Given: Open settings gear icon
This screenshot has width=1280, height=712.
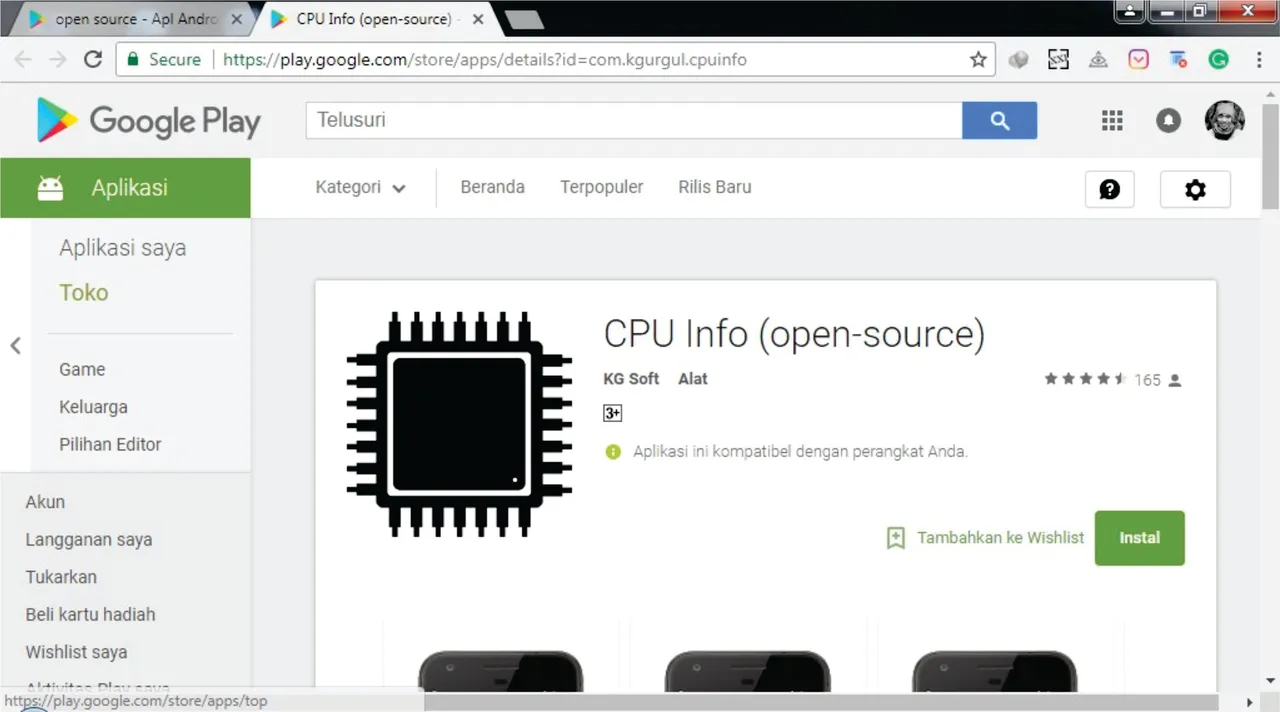Looking at the screenshot, I should pyautogui.click(x=1195, y=189).
